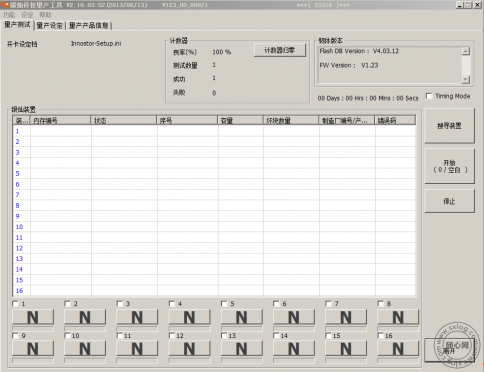Tick the port 15 checkbox

pyautogui.click(x=328, y=335)
